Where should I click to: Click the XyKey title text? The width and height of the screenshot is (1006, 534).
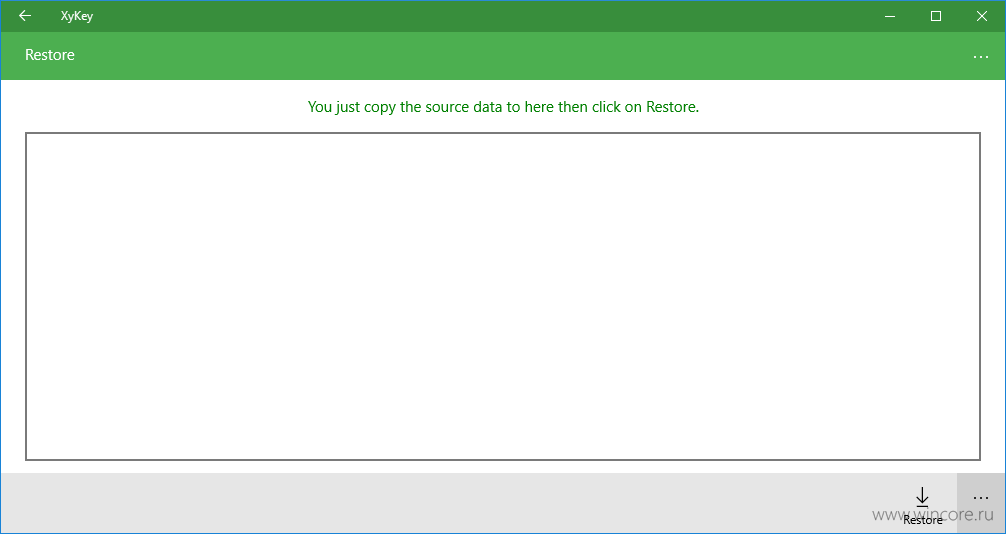point(76,17)
